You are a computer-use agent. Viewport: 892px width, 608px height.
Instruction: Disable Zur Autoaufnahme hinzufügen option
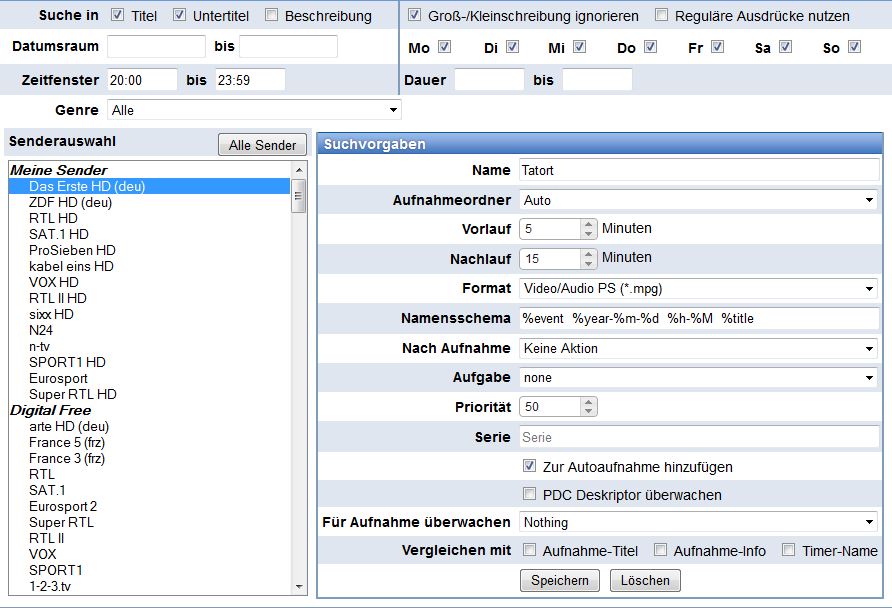(530, 466)
